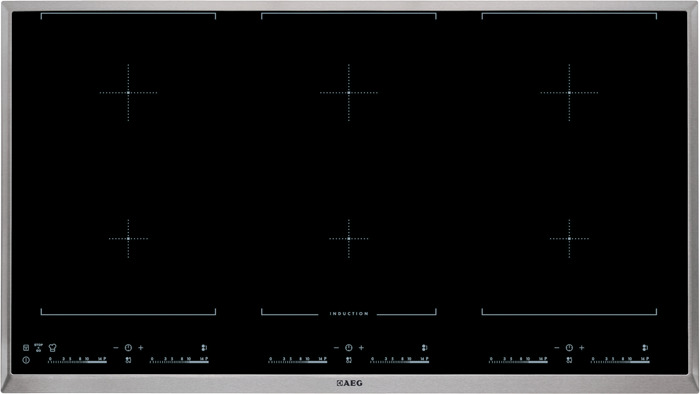Decrease the left zone timer with minus
700x394 pixels.
click(x=116, y=348)
